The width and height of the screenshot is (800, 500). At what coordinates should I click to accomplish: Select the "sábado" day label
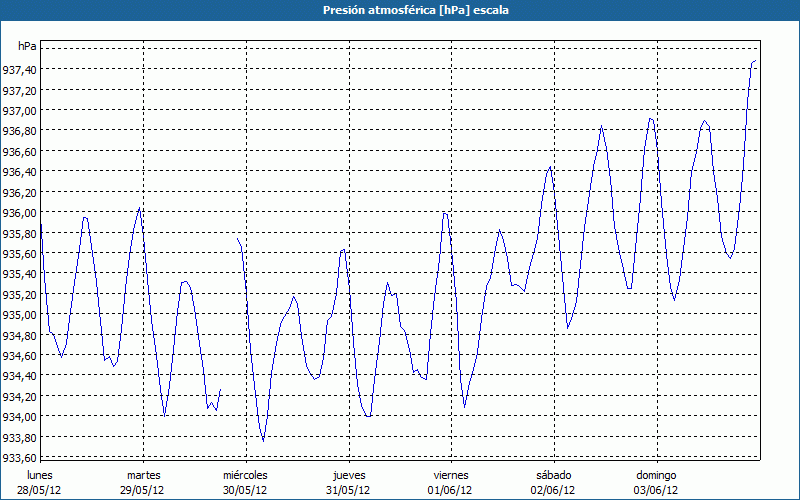(x=553, y=474)
